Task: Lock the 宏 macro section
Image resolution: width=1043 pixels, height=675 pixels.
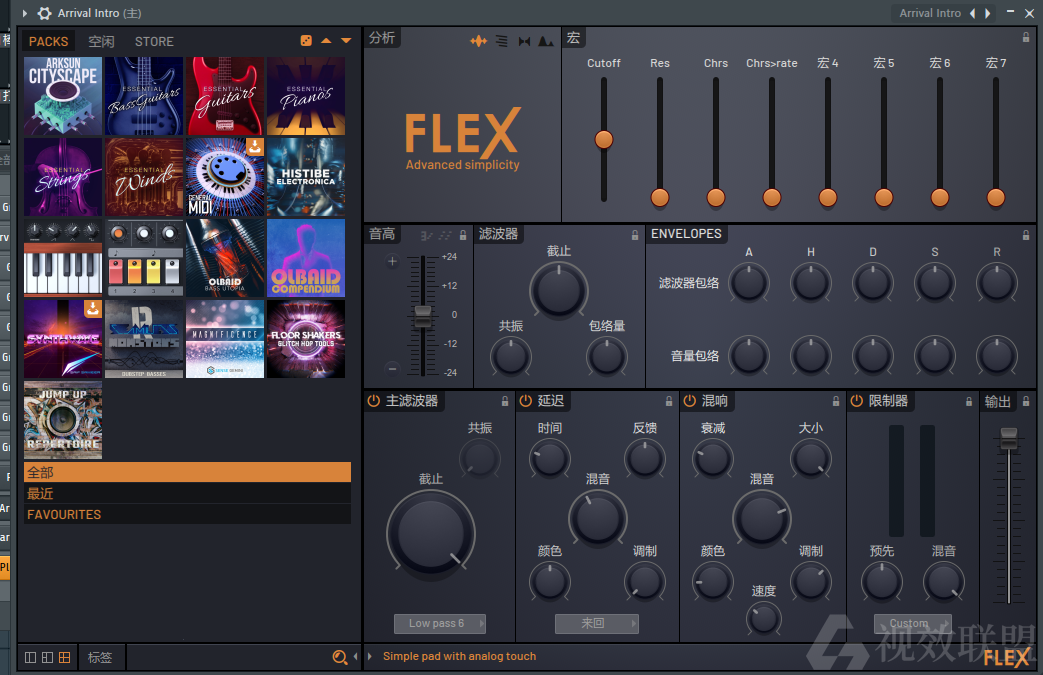Action: point(1026,37)
